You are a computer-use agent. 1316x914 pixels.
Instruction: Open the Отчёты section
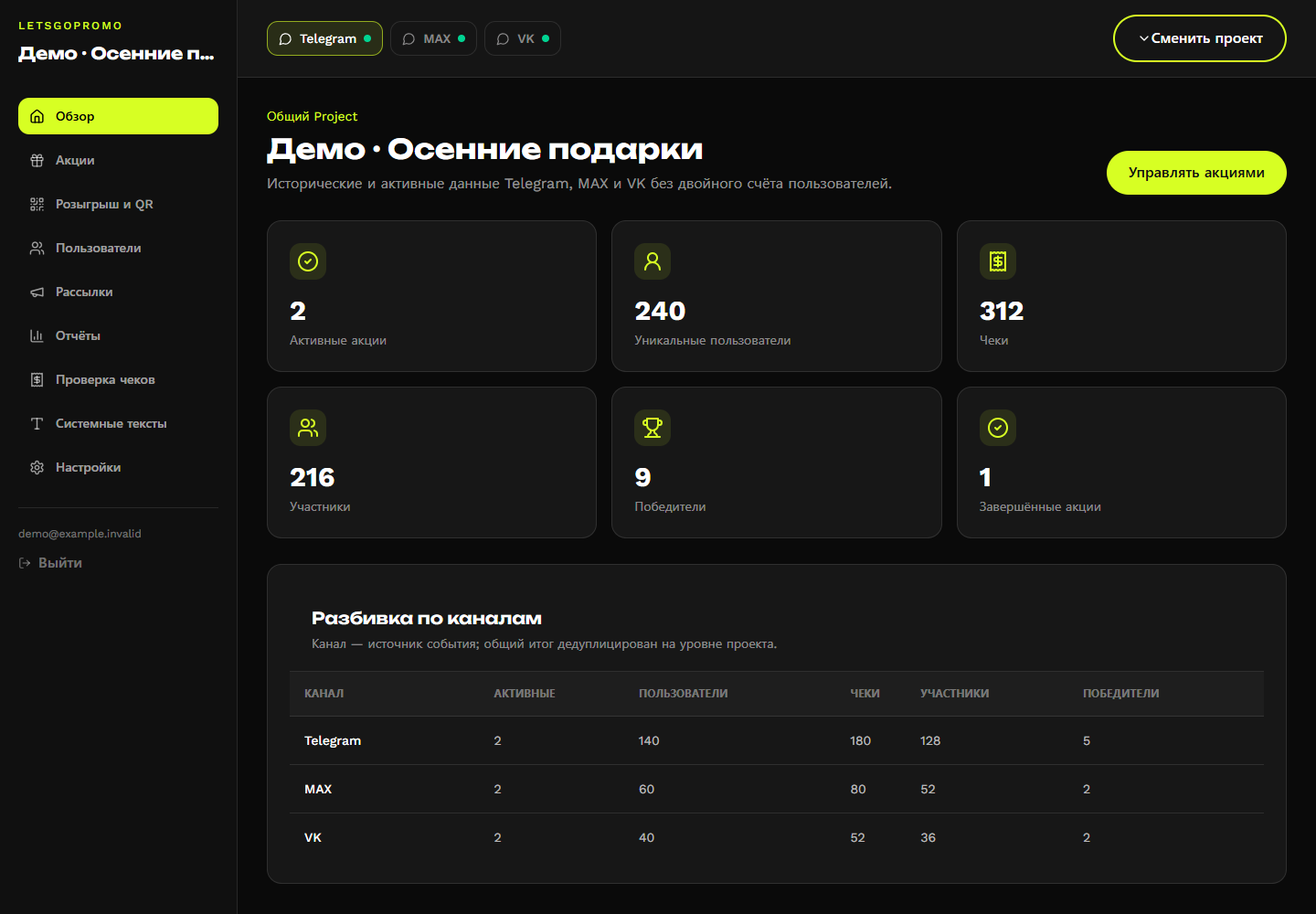[118, 335]
